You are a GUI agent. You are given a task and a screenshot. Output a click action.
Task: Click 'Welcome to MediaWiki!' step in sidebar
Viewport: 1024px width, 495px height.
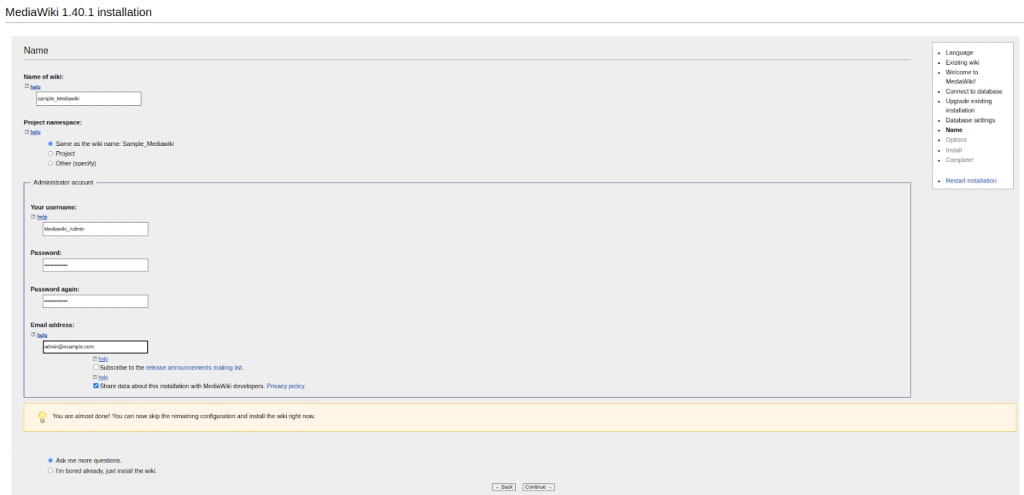[961, 77]
